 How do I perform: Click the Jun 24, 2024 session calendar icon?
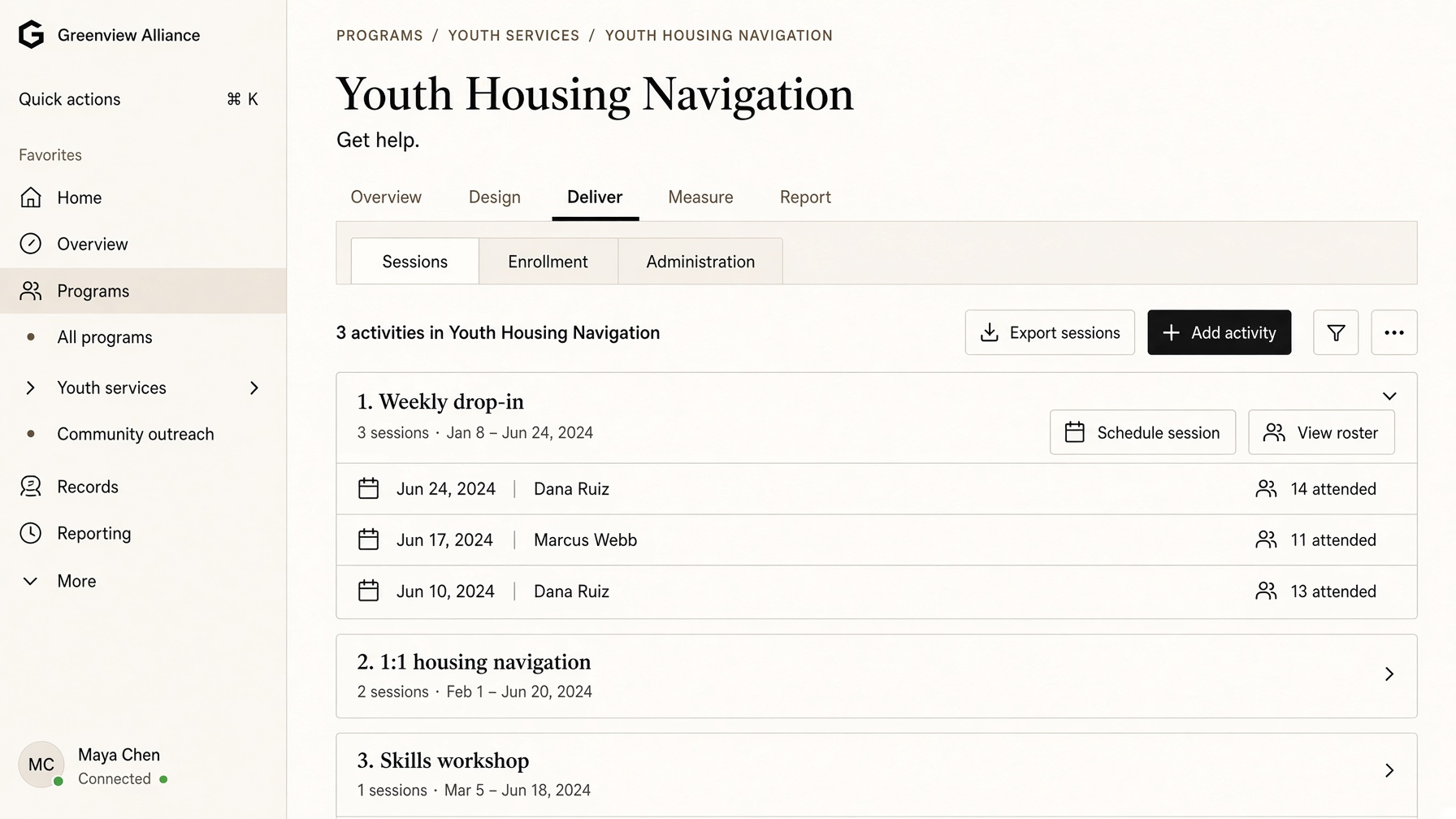click(368, 488)
